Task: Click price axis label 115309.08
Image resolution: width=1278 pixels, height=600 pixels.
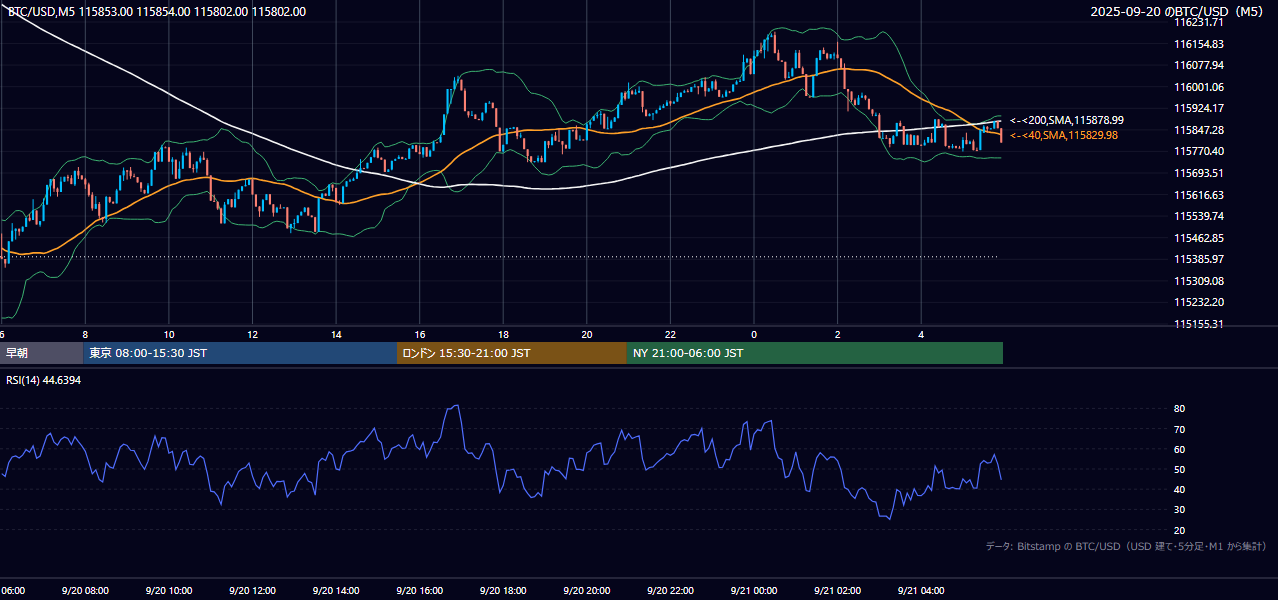Action: [x=1199, y=281]
